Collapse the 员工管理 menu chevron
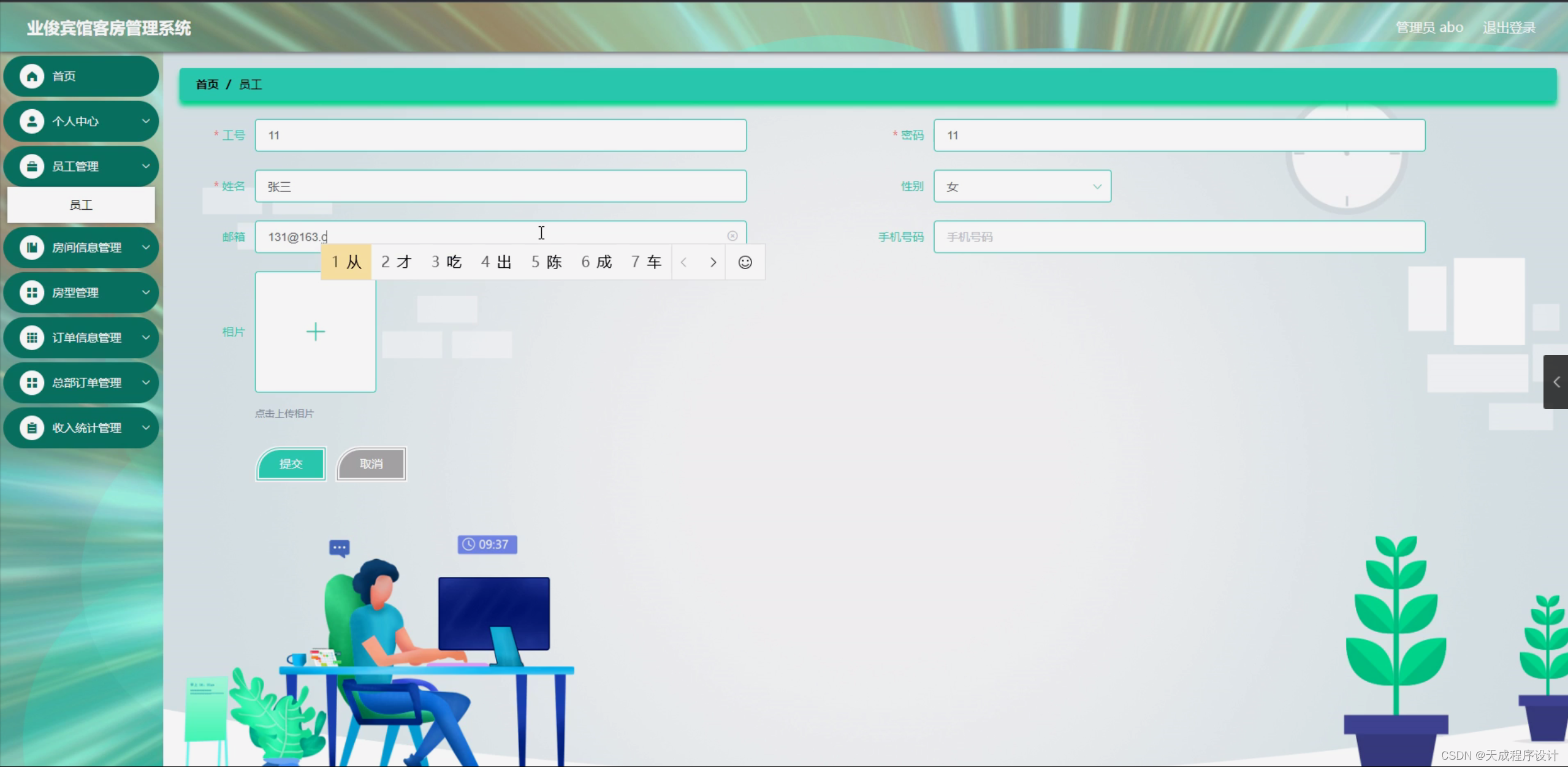1568x767 pixels. point(146,166)
